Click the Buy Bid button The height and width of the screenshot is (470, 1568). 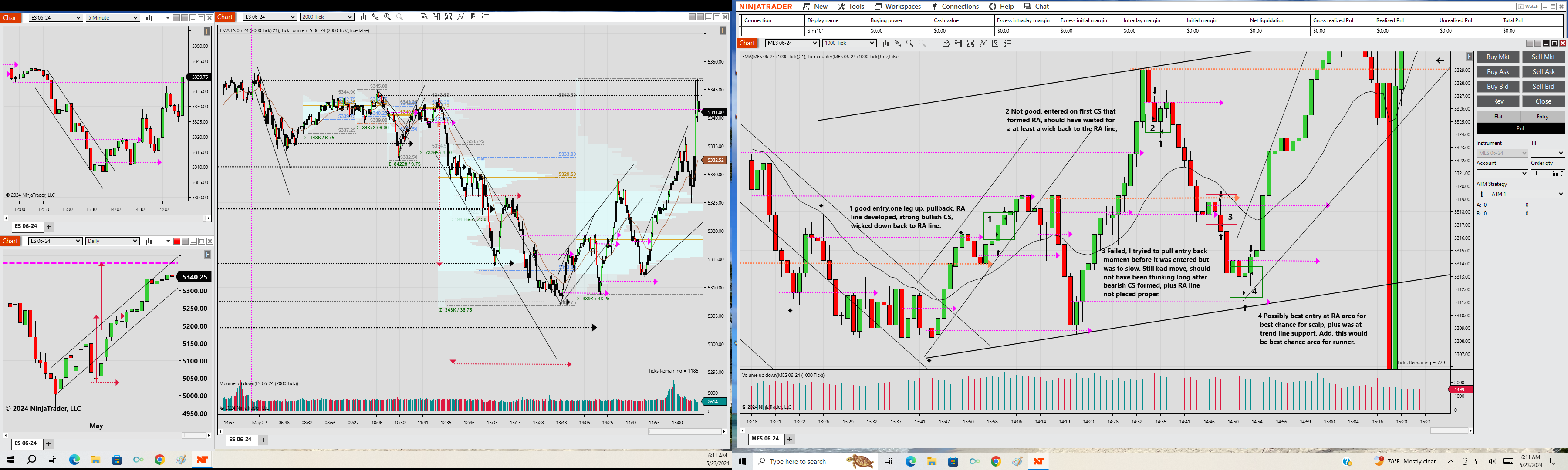(1498, 87)
